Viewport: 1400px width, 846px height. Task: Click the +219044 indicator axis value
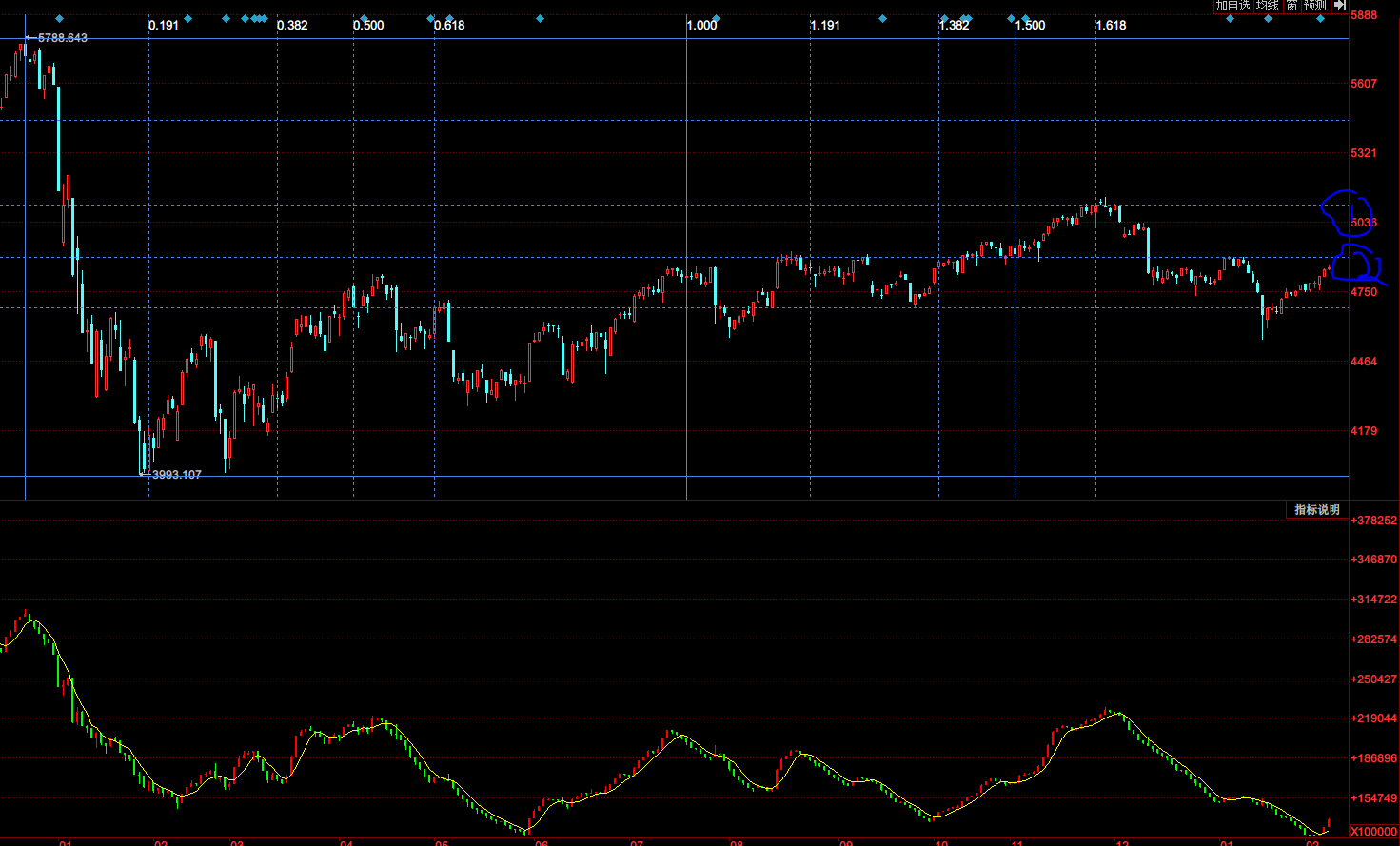click(x=1374, y=718)
